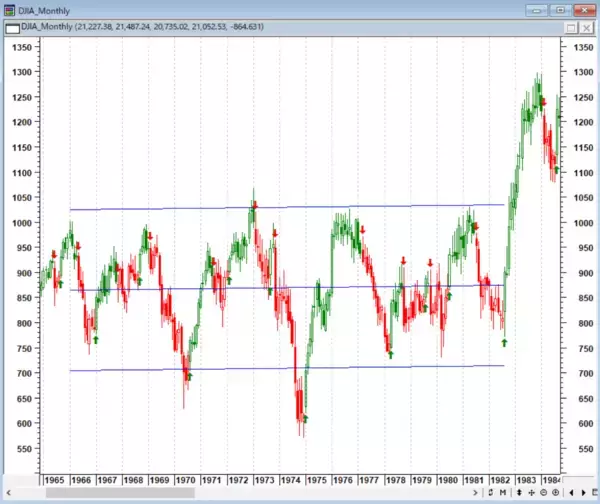Click the 700 label on the left price axis

click(24, 373)
